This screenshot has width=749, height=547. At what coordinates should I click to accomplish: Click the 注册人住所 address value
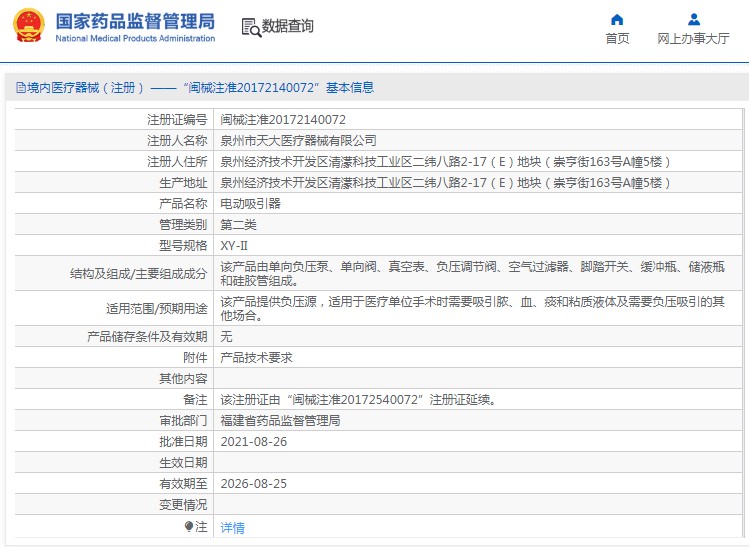[x=445, y=161]
